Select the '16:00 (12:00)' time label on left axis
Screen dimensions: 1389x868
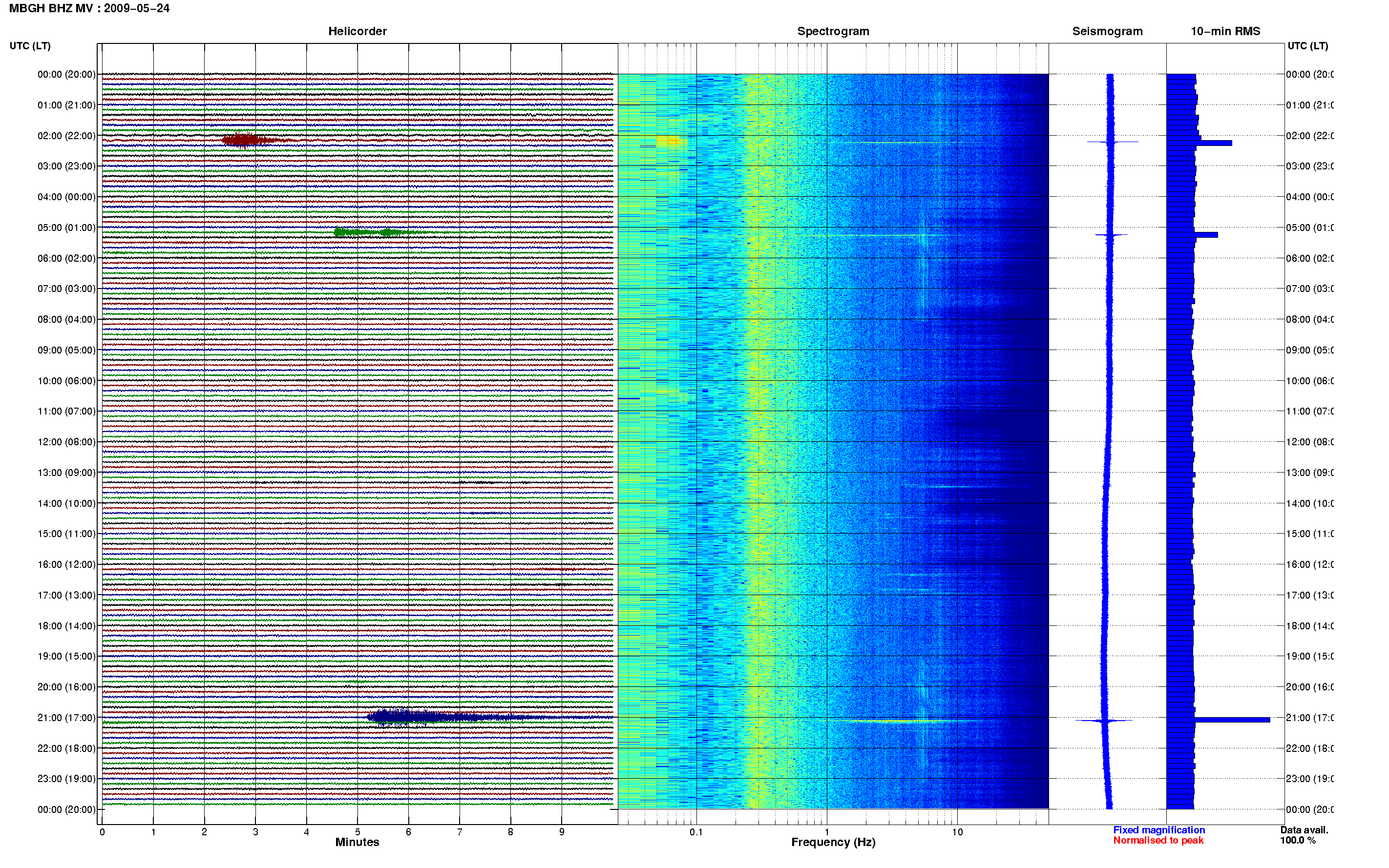(66, 564)
